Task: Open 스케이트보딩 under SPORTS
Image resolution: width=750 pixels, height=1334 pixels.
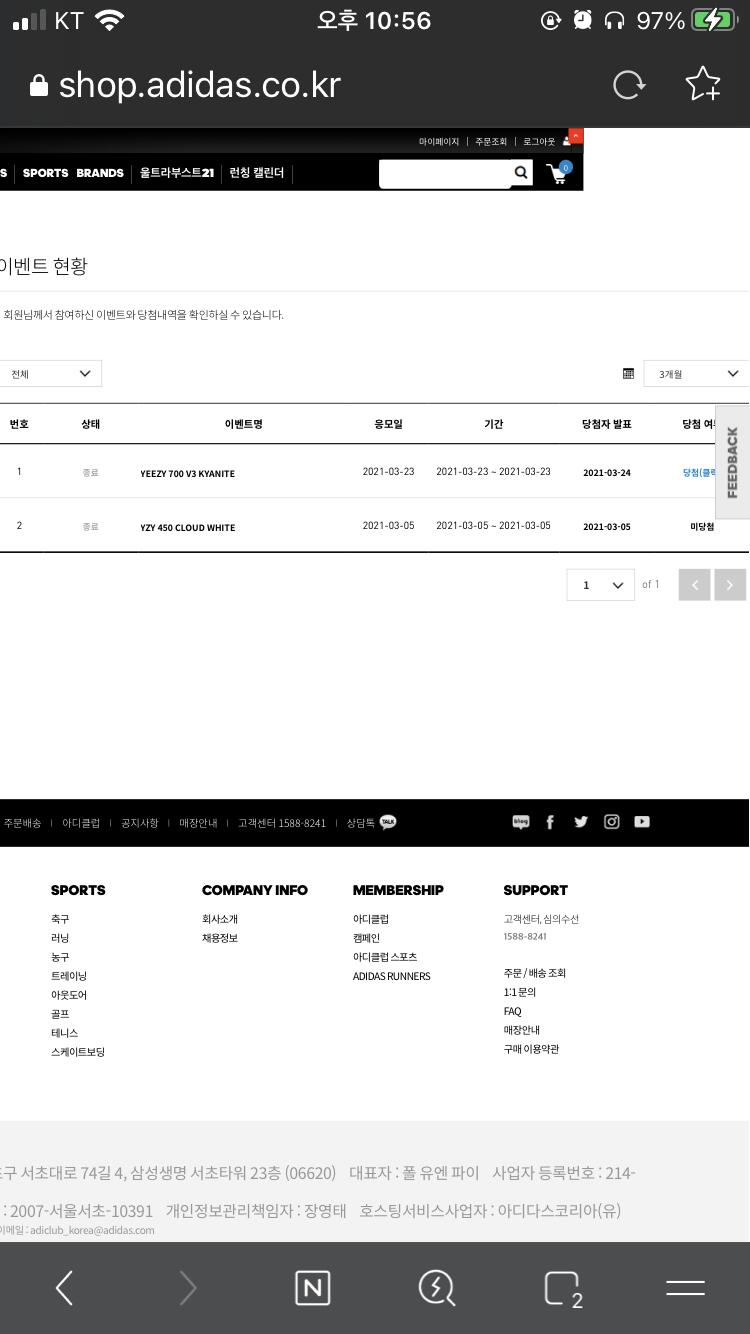Action: point(78,1052)
